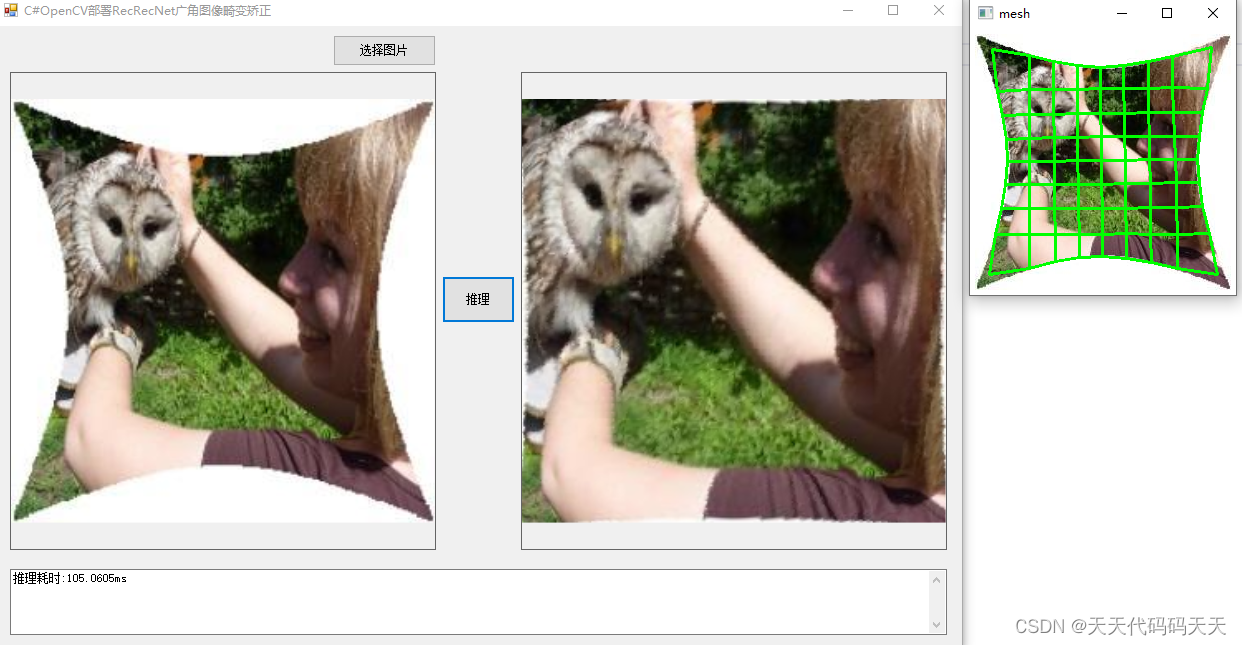Click the green grid mesh image
Image resolution: width=1242 pixels, height=645 pixels.
[x=1103, y=162]
